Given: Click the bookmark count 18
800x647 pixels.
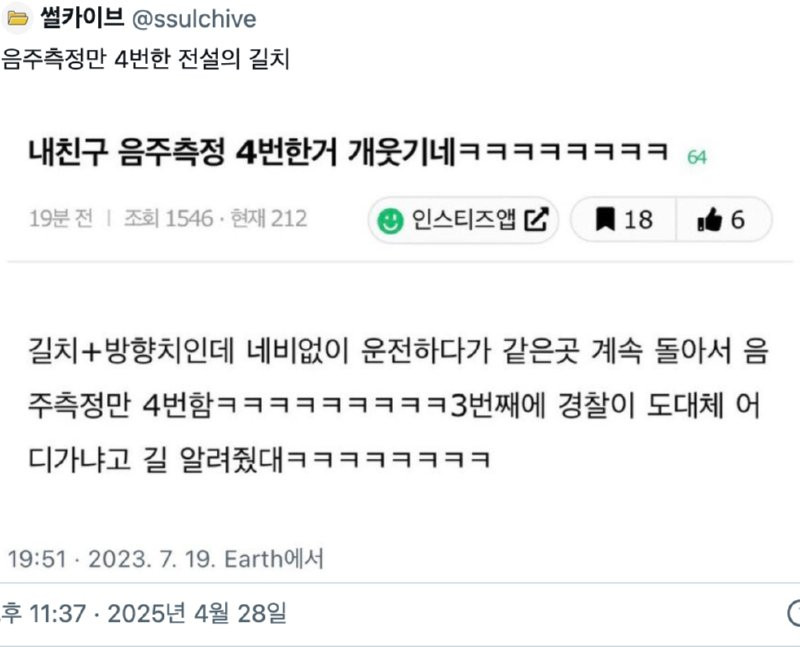Looking at the screenshot, I should pos(638,220).
